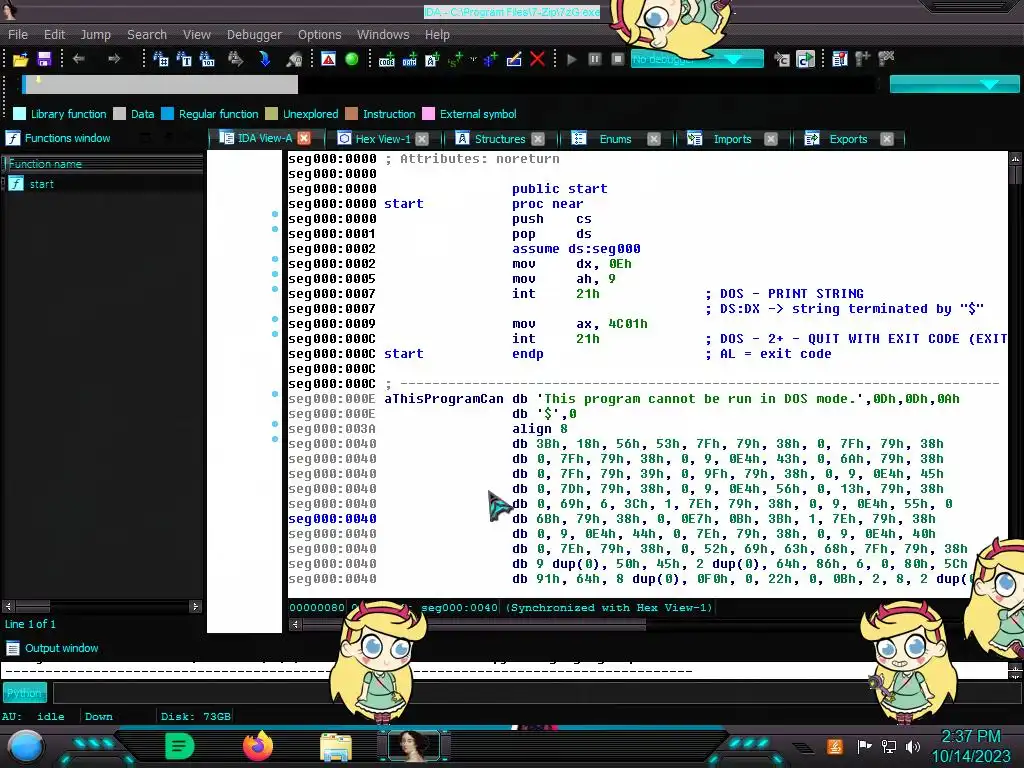1024x768 pixels.
Task: Click the gray navigation band
Action: coord(162,84)
